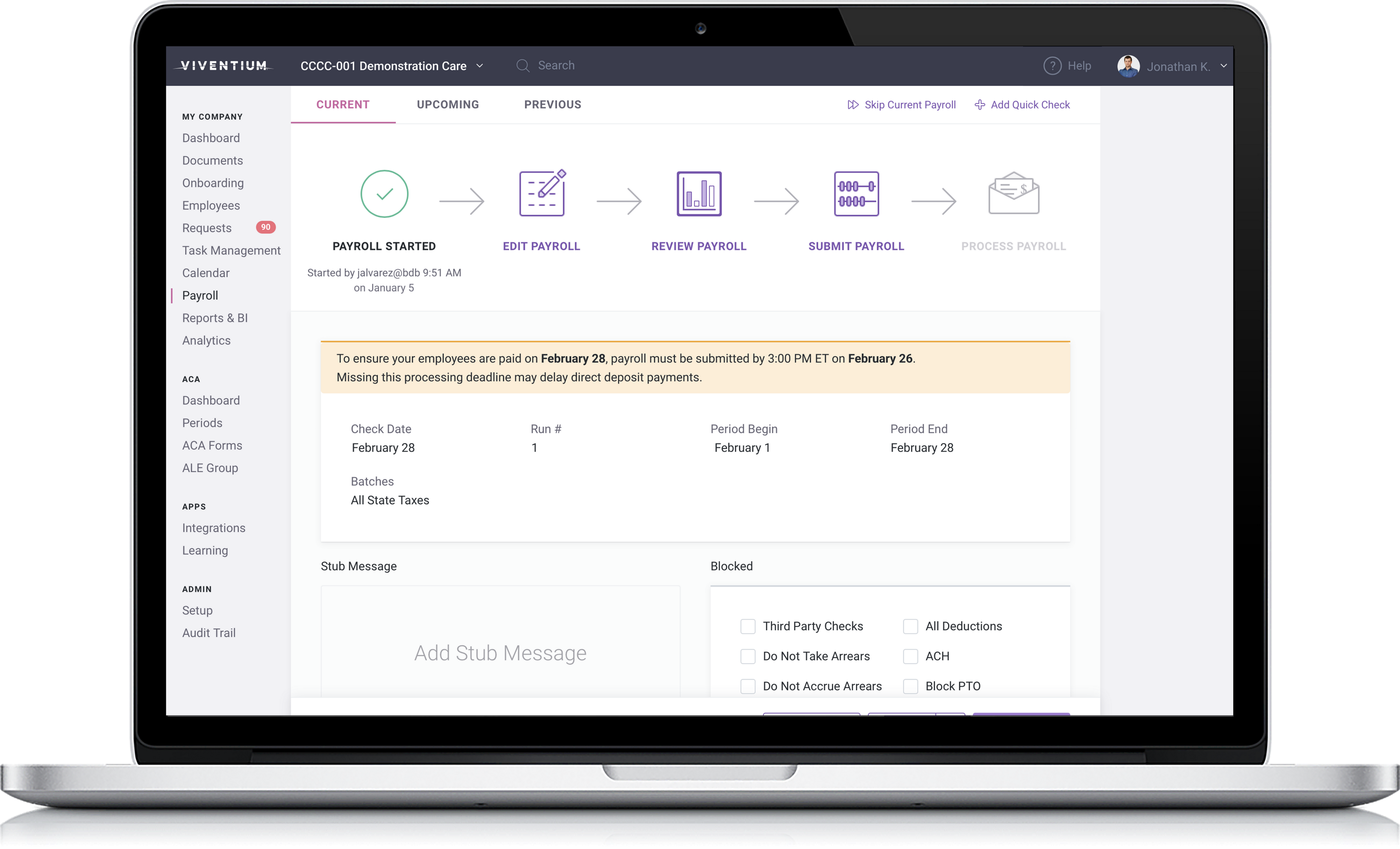The image size is (1400, 849).
Task: Switch to the Upcoming payroll tab
Action: (447, 104)
